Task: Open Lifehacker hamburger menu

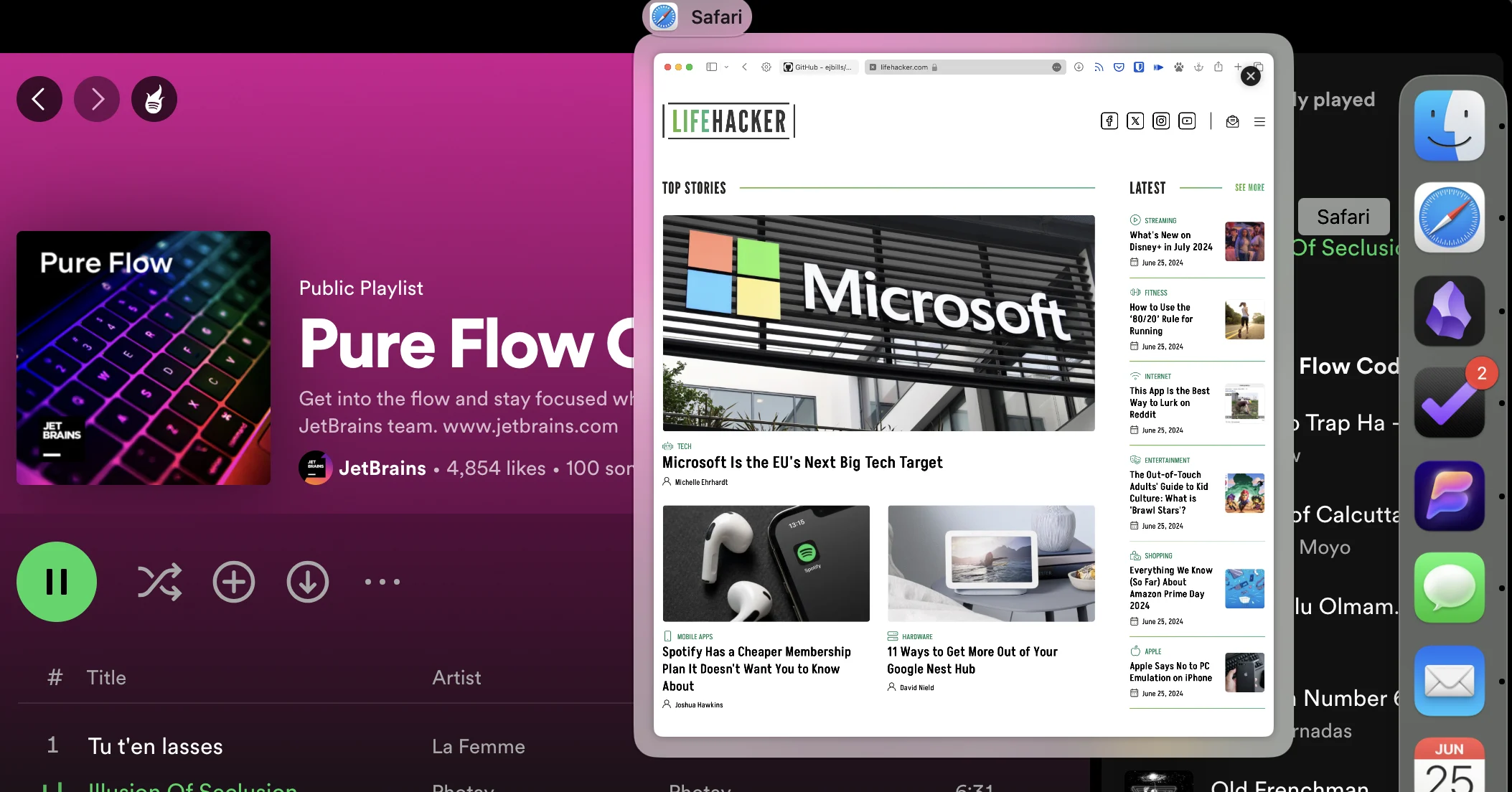Action: (x=1259, y=122)
